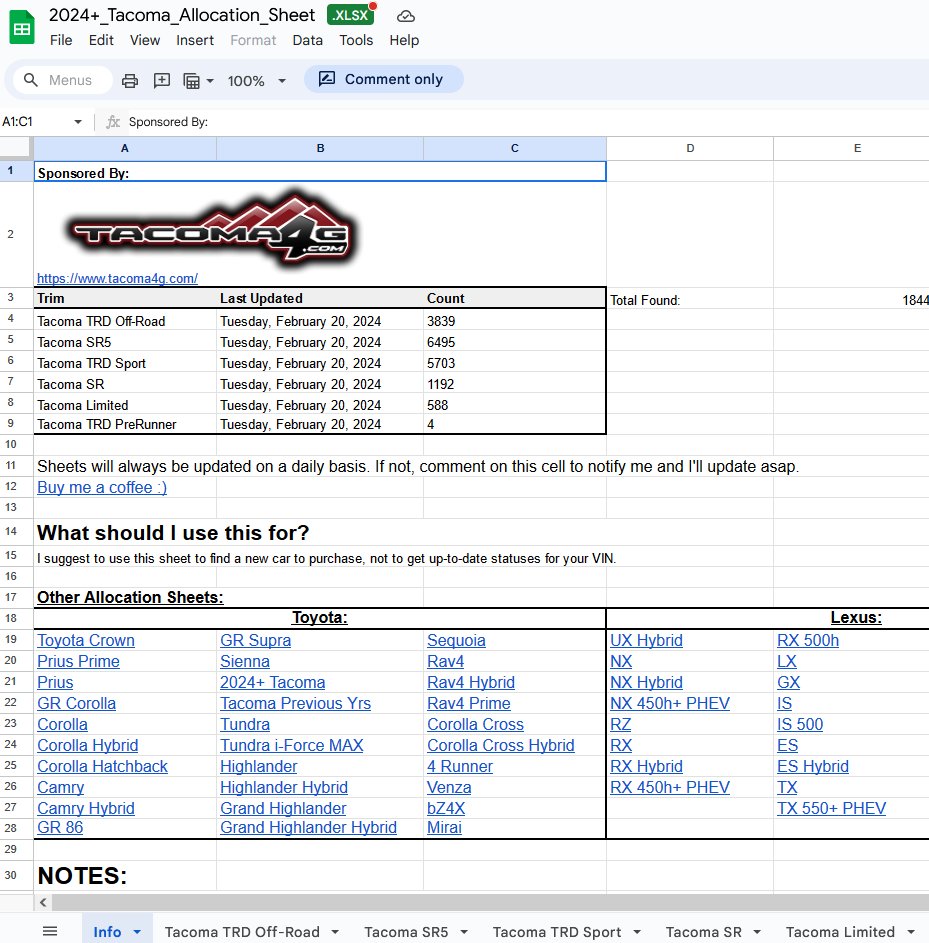This screenshot has width=929, height=943.
Task: Open Info tab dropdown arrow
Action: tap(137, 932)
